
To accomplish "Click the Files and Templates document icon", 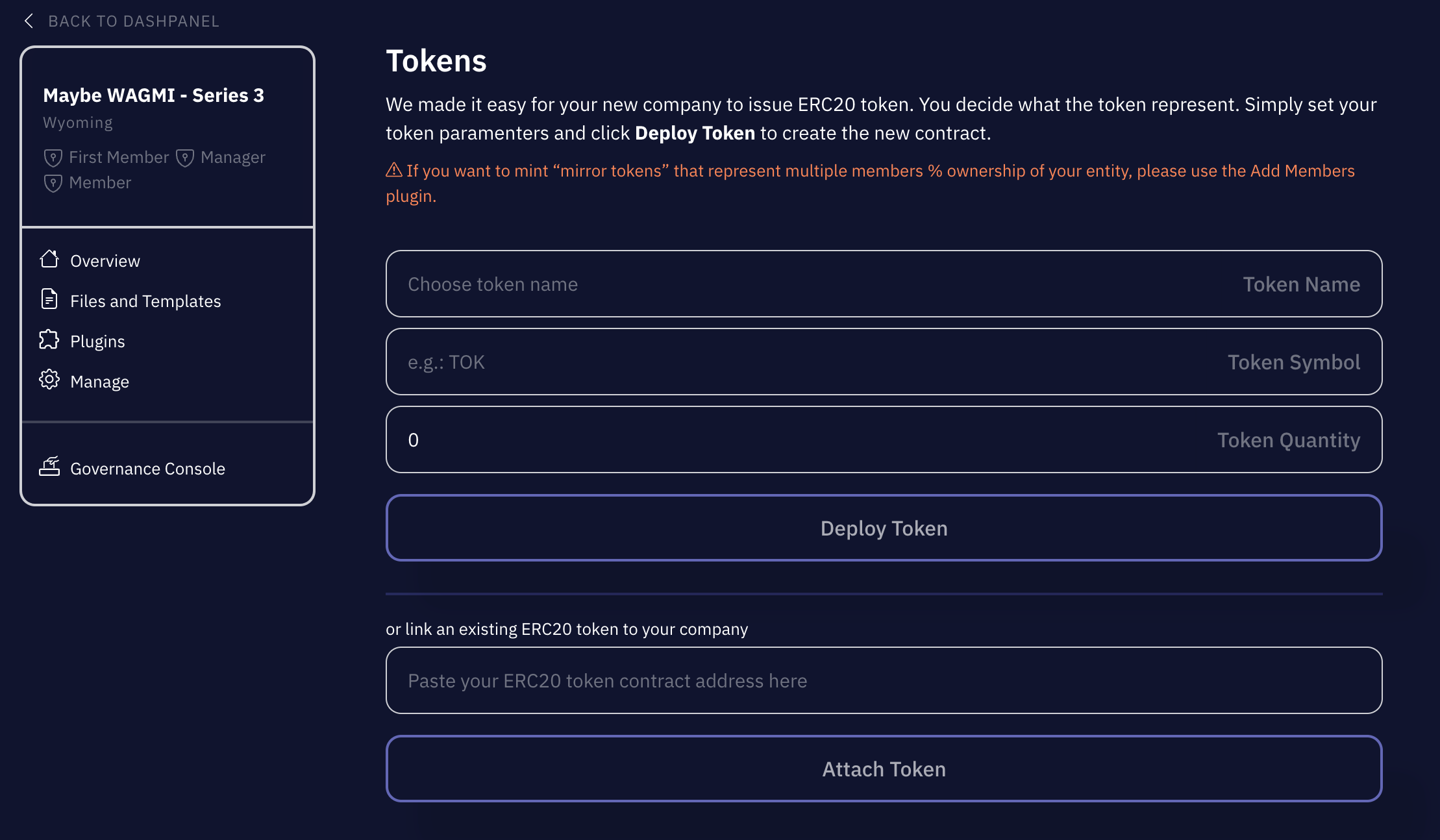I will click(x=49, y=299).
